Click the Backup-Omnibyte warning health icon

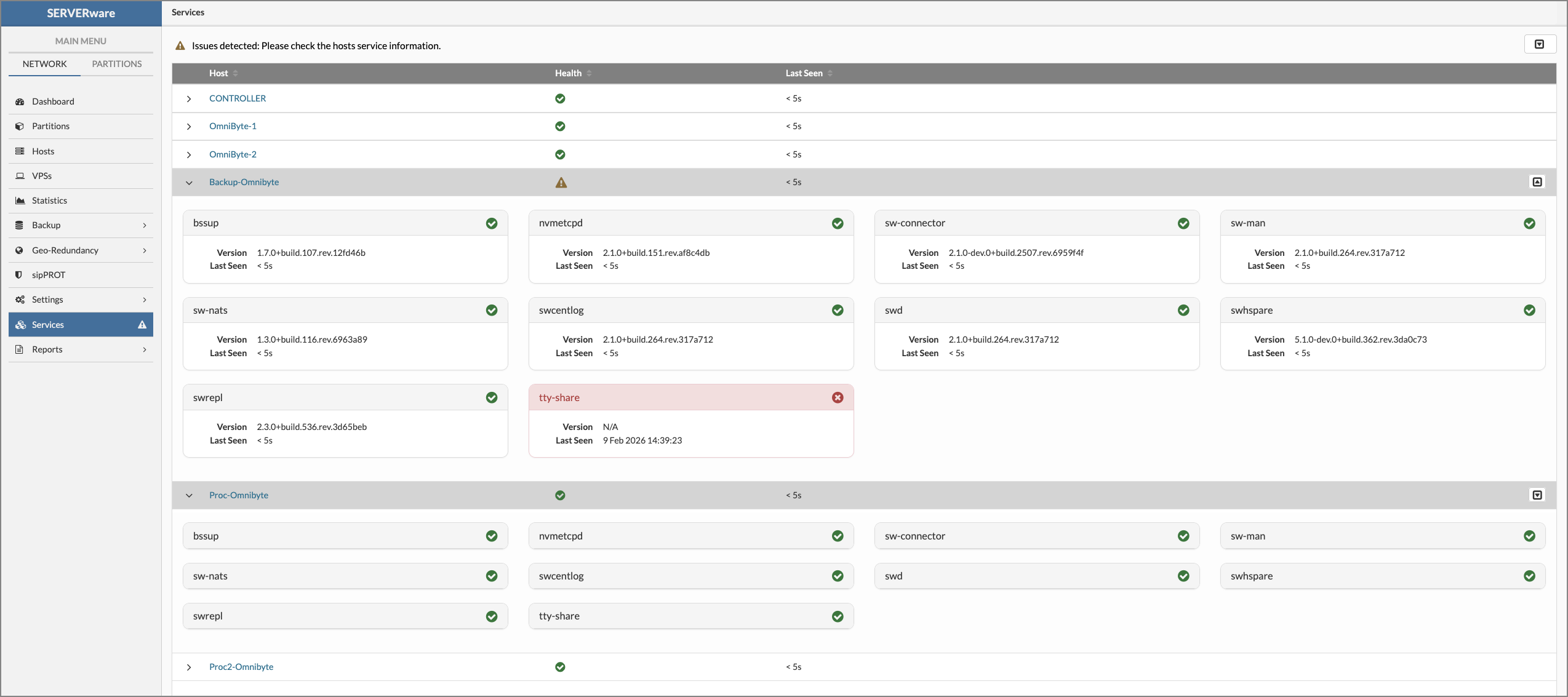561,183
